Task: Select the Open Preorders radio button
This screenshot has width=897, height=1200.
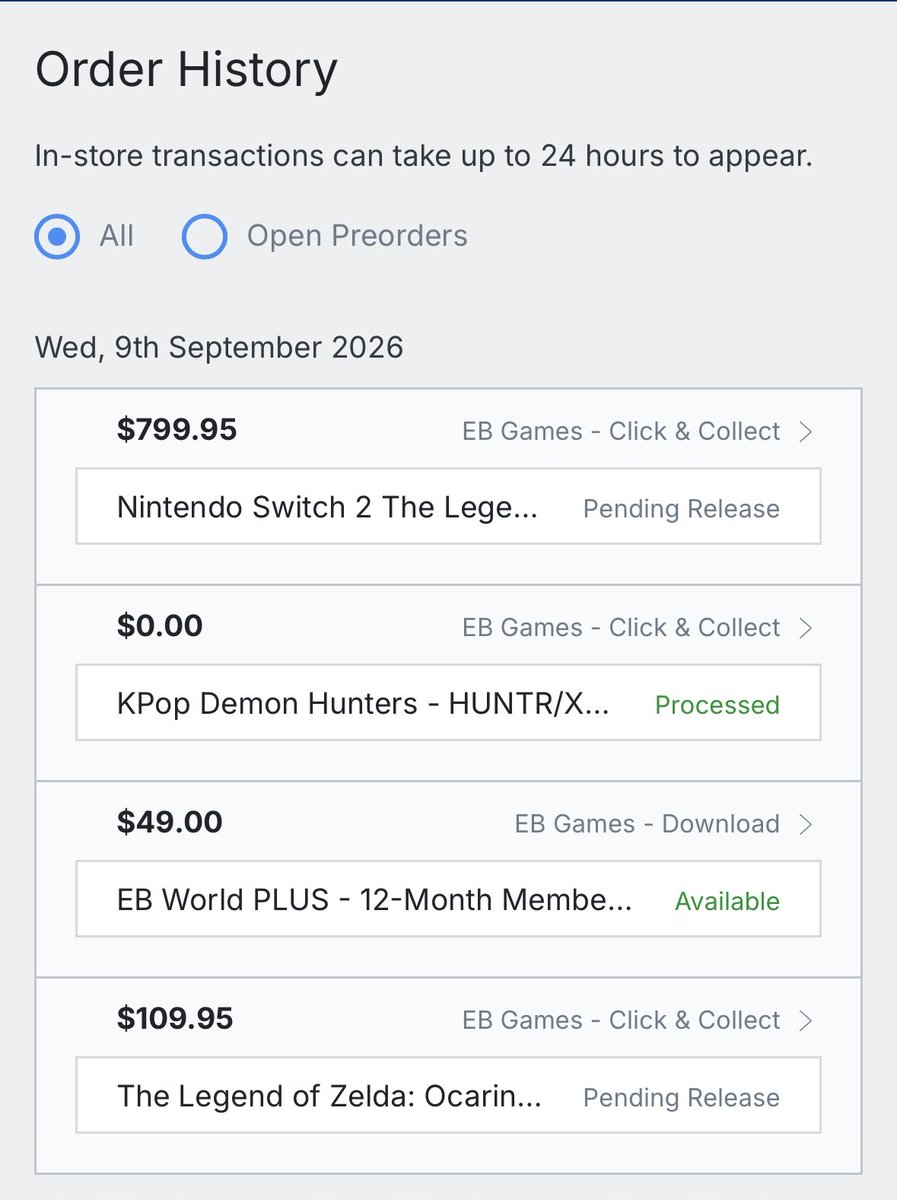Action: 204,237
